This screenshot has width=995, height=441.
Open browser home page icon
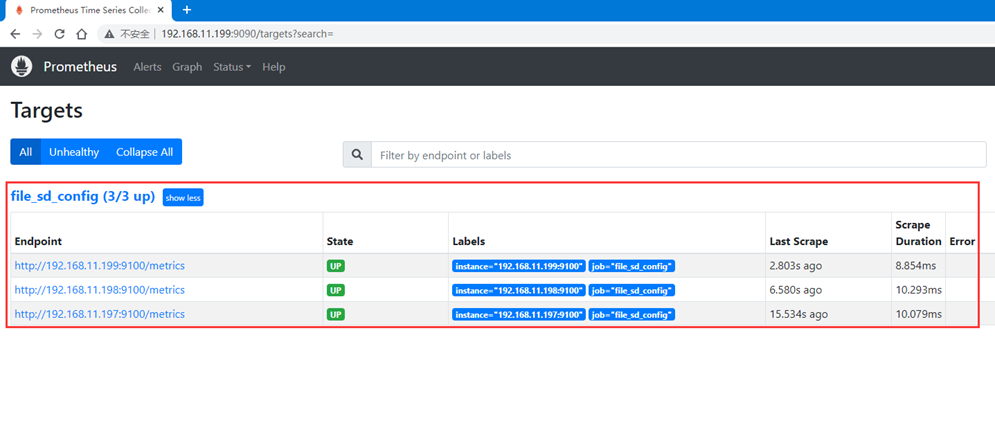pyautogui.click(x=81, y=34)
